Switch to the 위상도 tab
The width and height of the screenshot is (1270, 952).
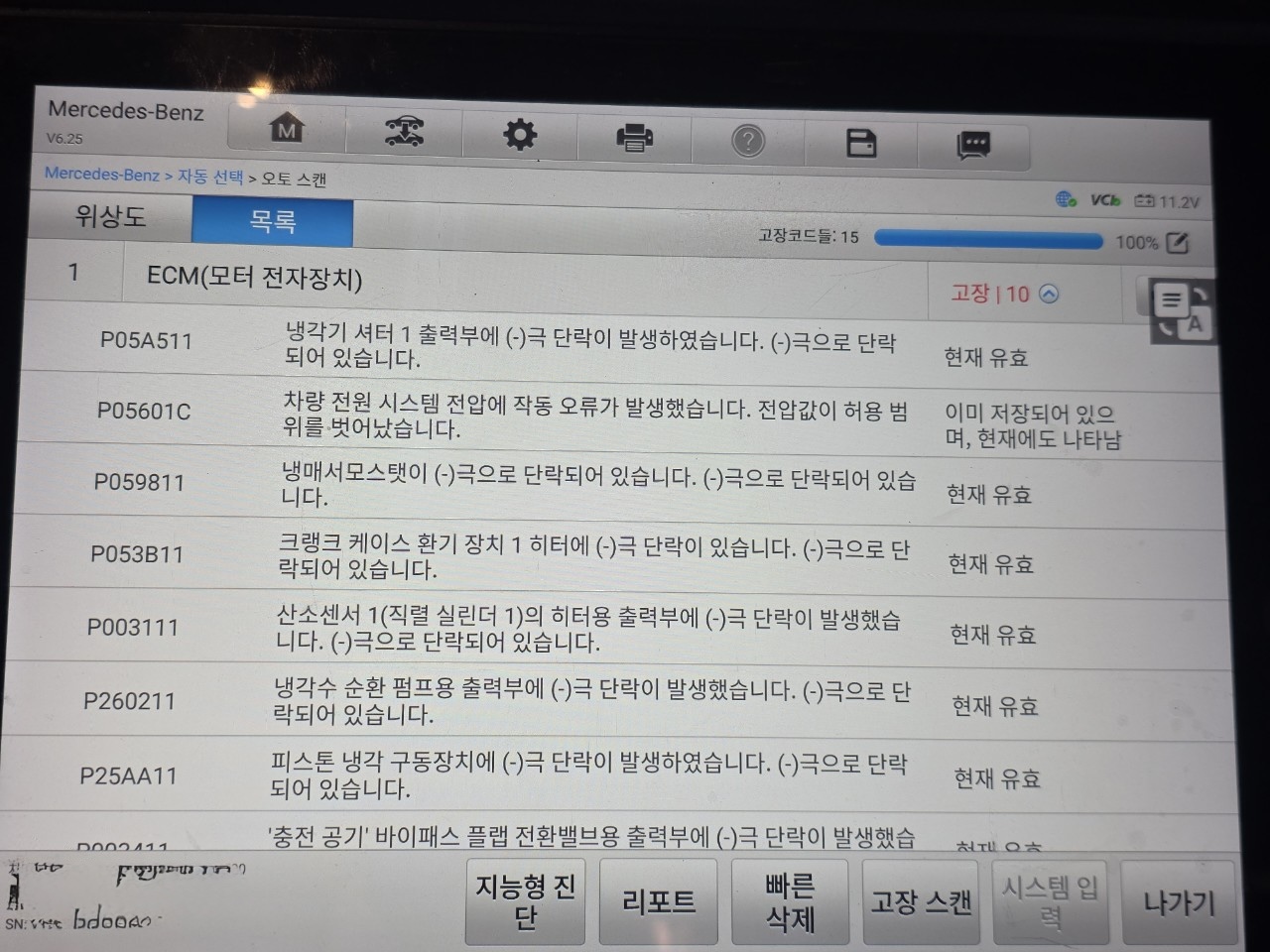[110, 216]
